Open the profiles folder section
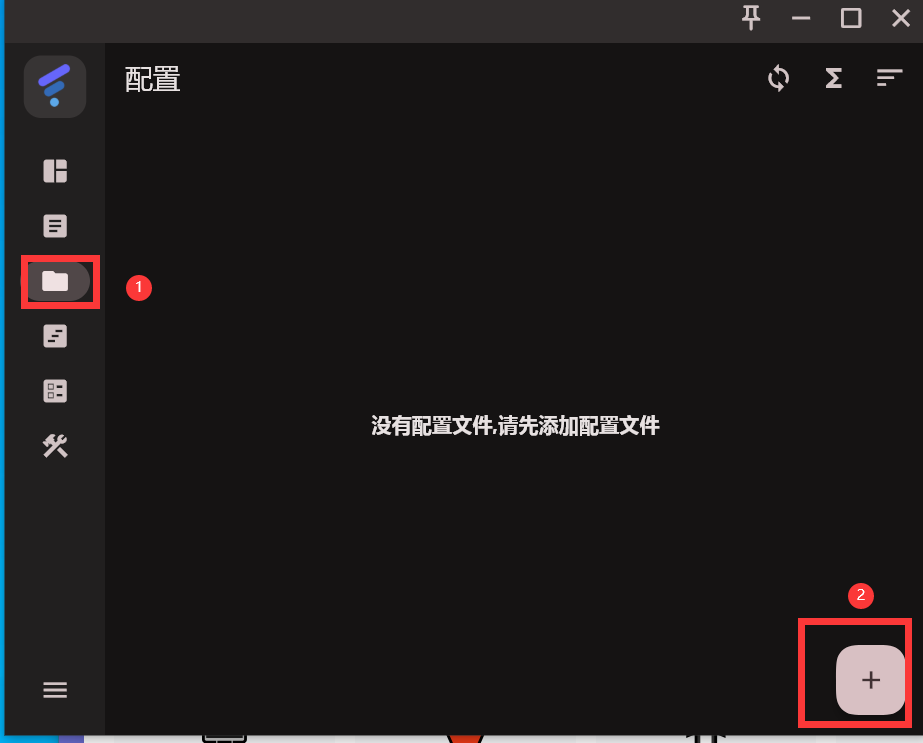 coord(55,282)
